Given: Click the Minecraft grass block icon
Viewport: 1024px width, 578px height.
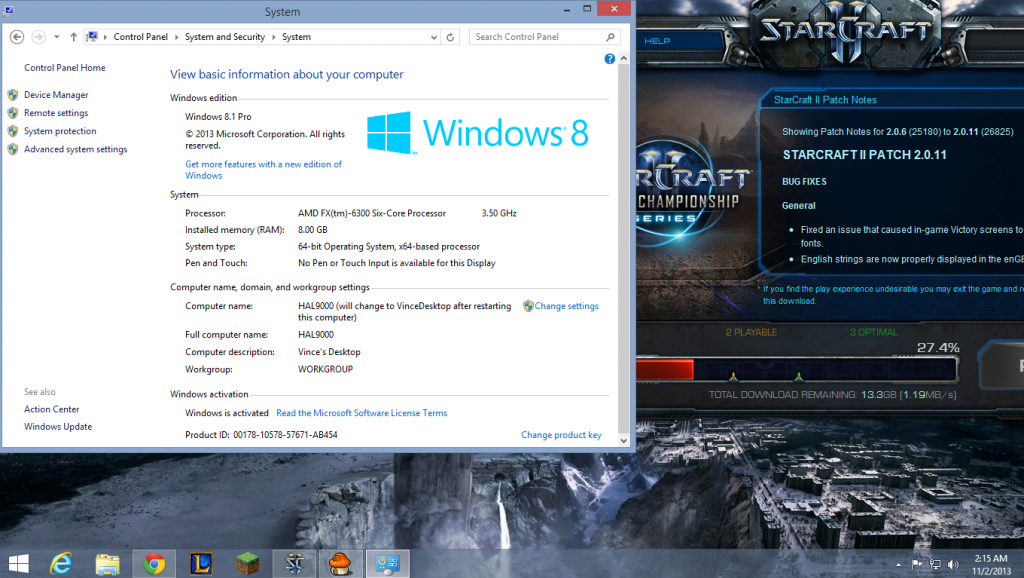Looking at the screenshot, I should point(247,564).
